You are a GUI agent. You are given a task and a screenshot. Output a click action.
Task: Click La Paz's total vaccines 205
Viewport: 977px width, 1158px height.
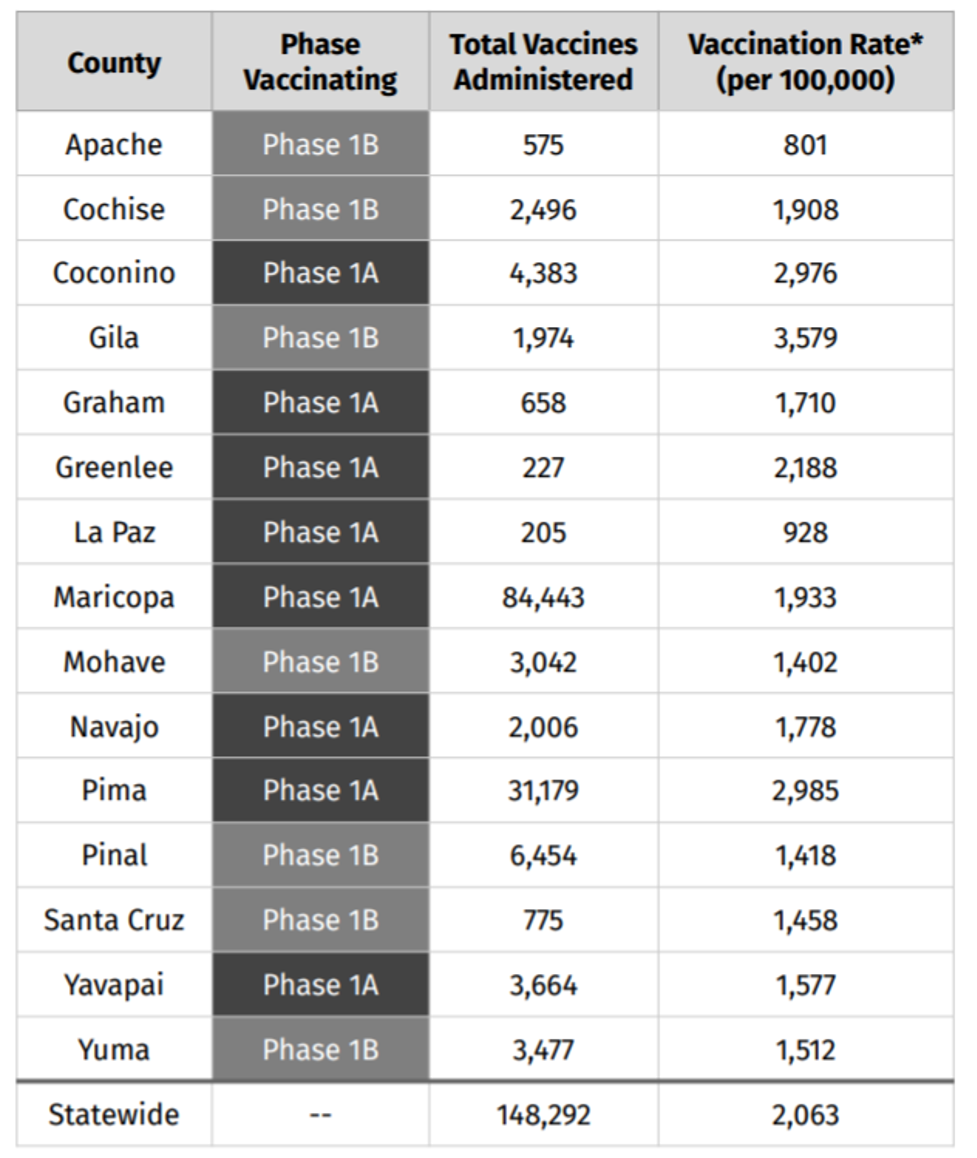click(x=543, y=533)
